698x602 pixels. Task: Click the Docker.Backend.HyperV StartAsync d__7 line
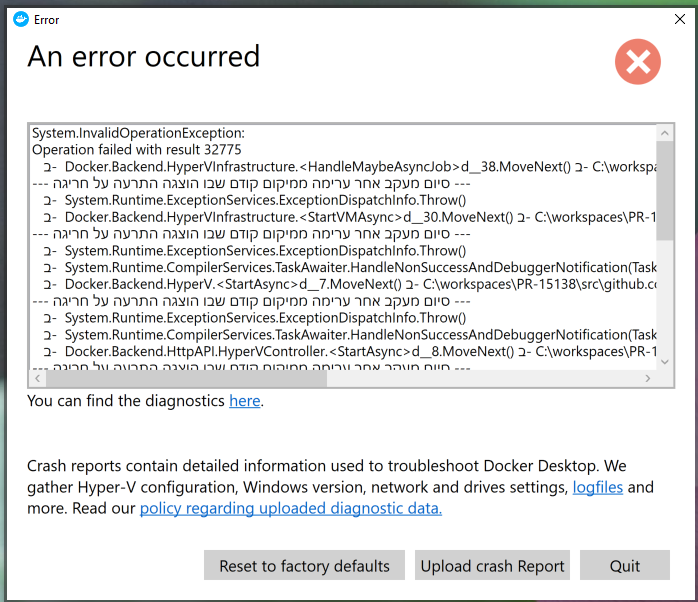point(350,284)
